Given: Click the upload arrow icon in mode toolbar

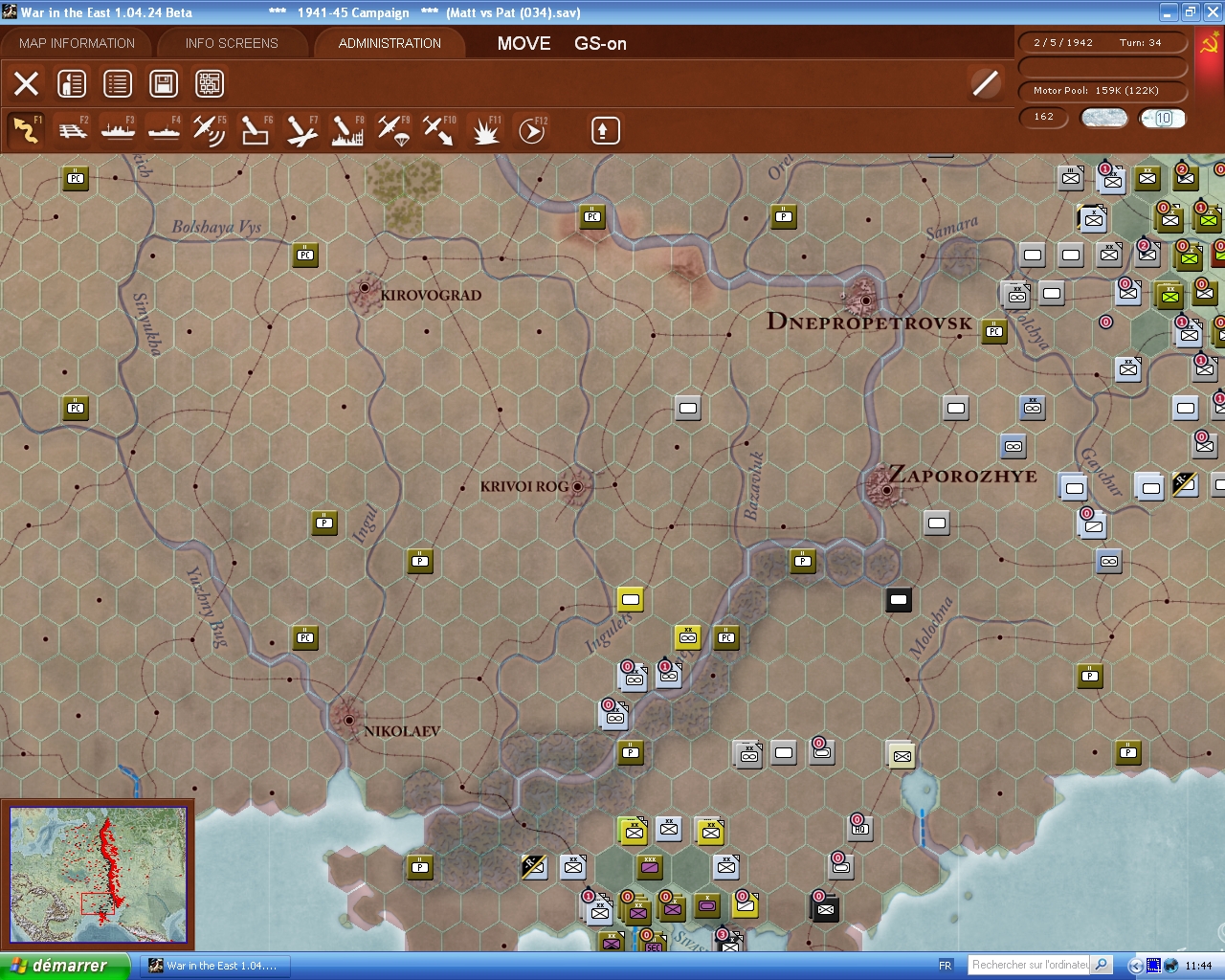Looking at the screenshot, I should point(605,130).
